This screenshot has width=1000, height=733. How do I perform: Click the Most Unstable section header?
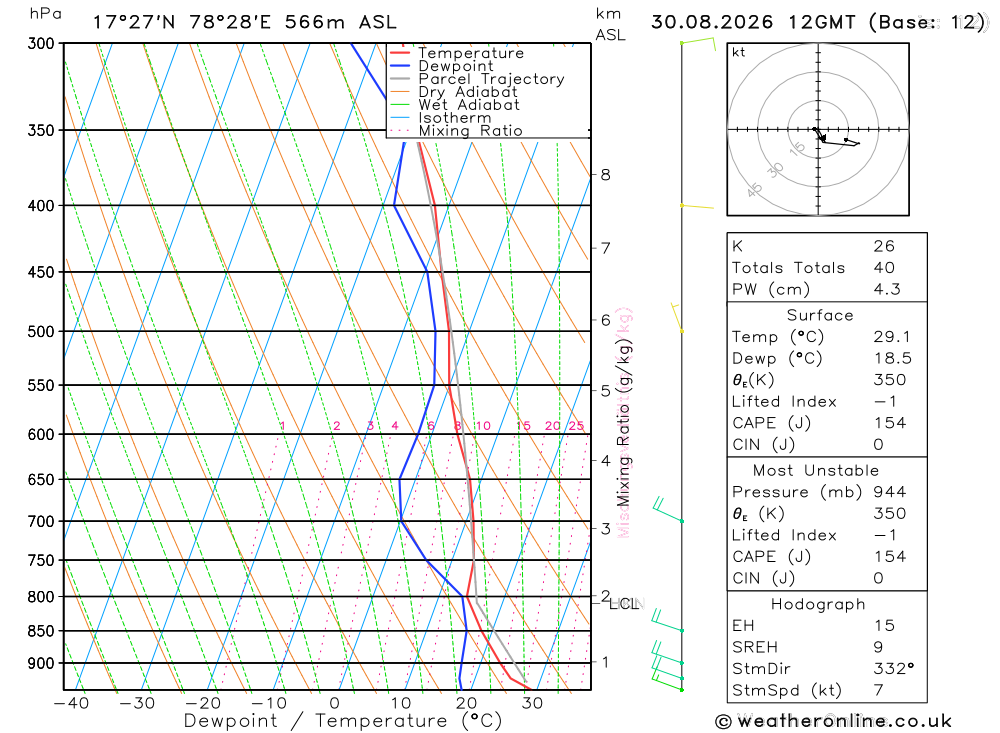[x=816, y=471]
